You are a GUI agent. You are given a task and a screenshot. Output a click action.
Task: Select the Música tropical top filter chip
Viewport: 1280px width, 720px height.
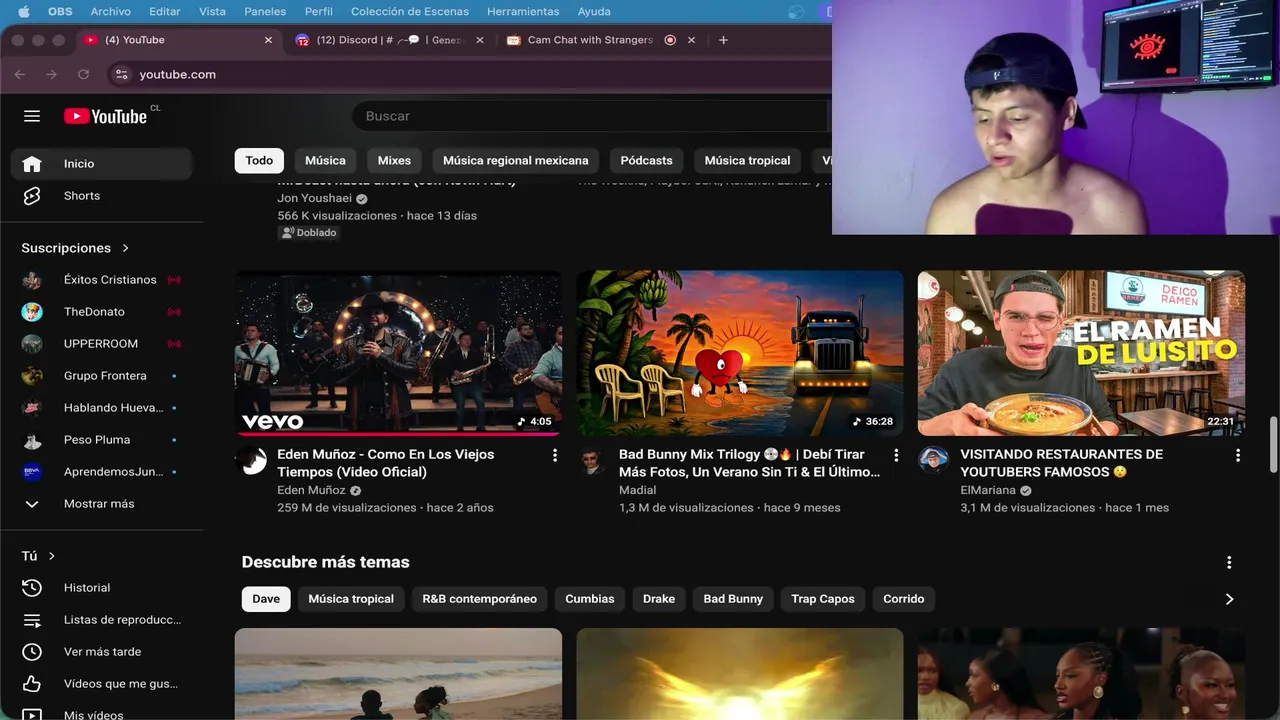click(x=747, y=161)
